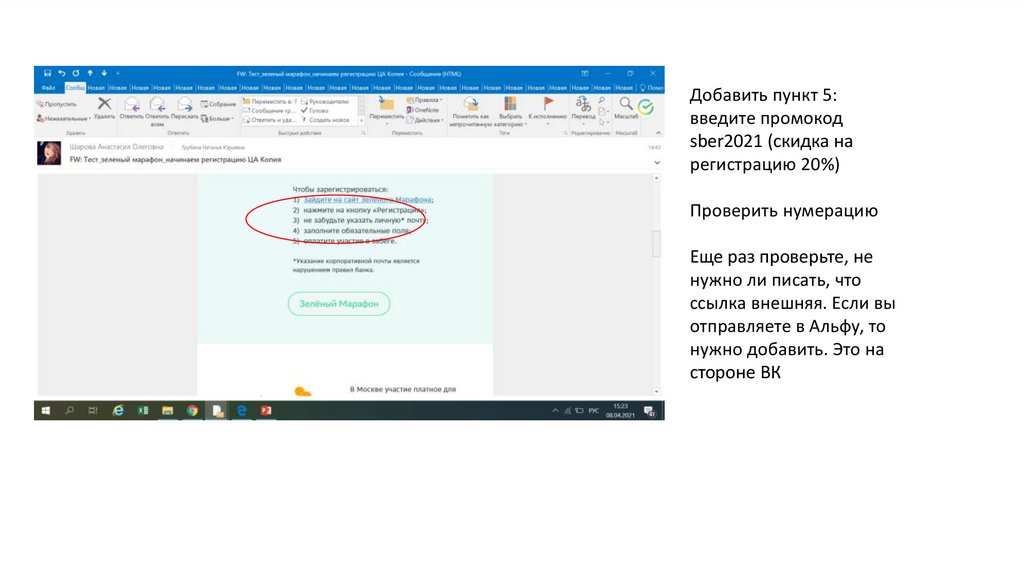The image size is (1024, 574).
Task: Open Internet Explorer from the taskbar
Action: coord(118,411)
